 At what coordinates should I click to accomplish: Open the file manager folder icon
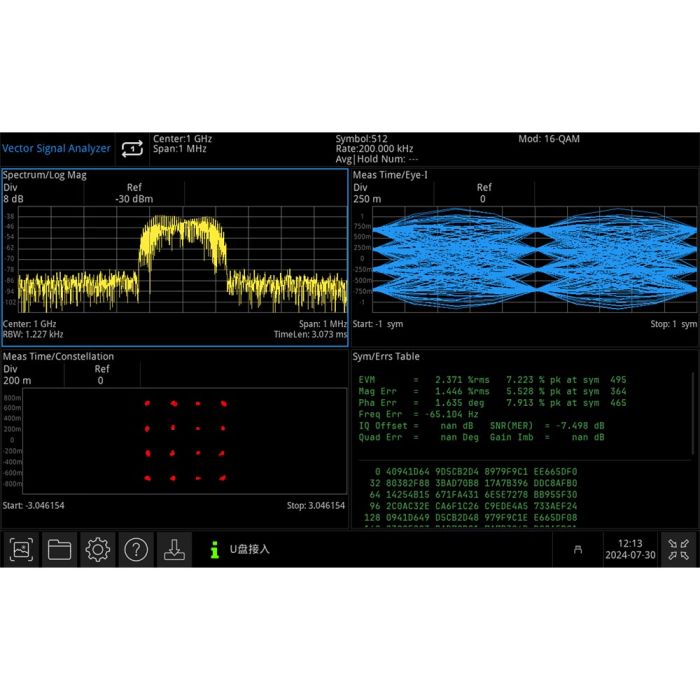coord(59,549)
